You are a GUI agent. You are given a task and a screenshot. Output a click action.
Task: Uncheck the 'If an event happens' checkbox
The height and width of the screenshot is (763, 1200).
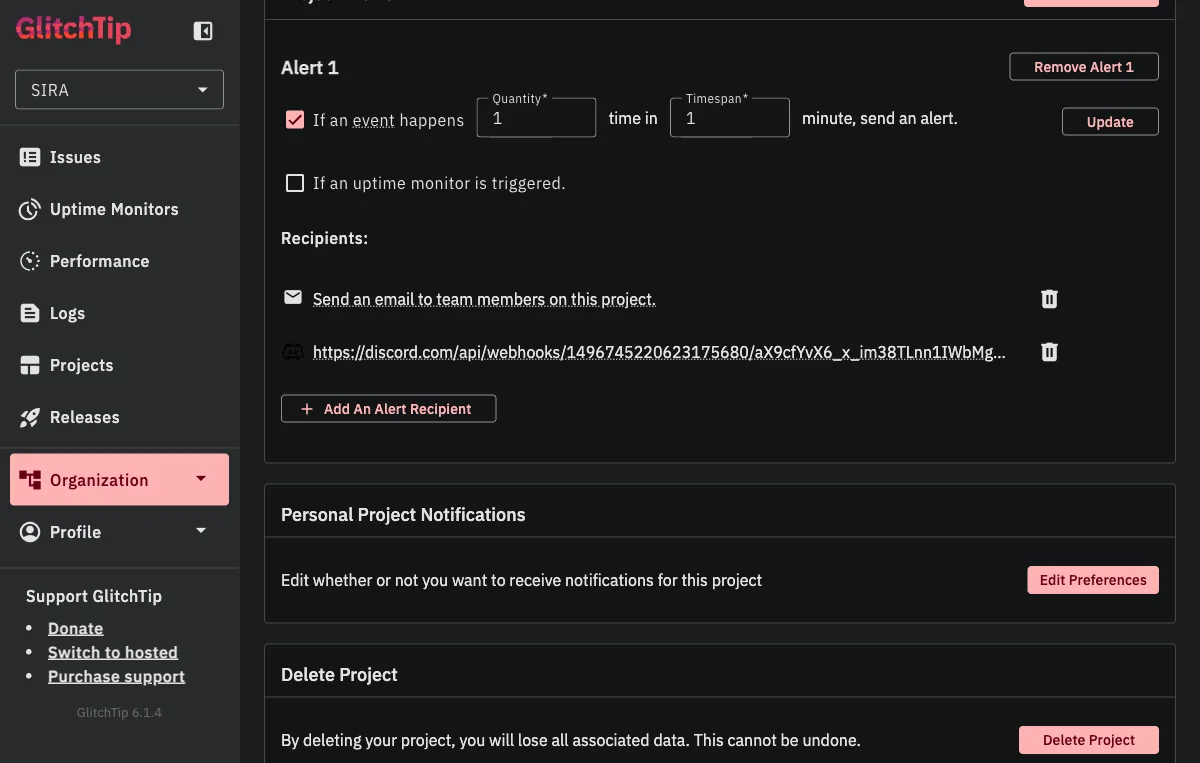click(295, 120)
